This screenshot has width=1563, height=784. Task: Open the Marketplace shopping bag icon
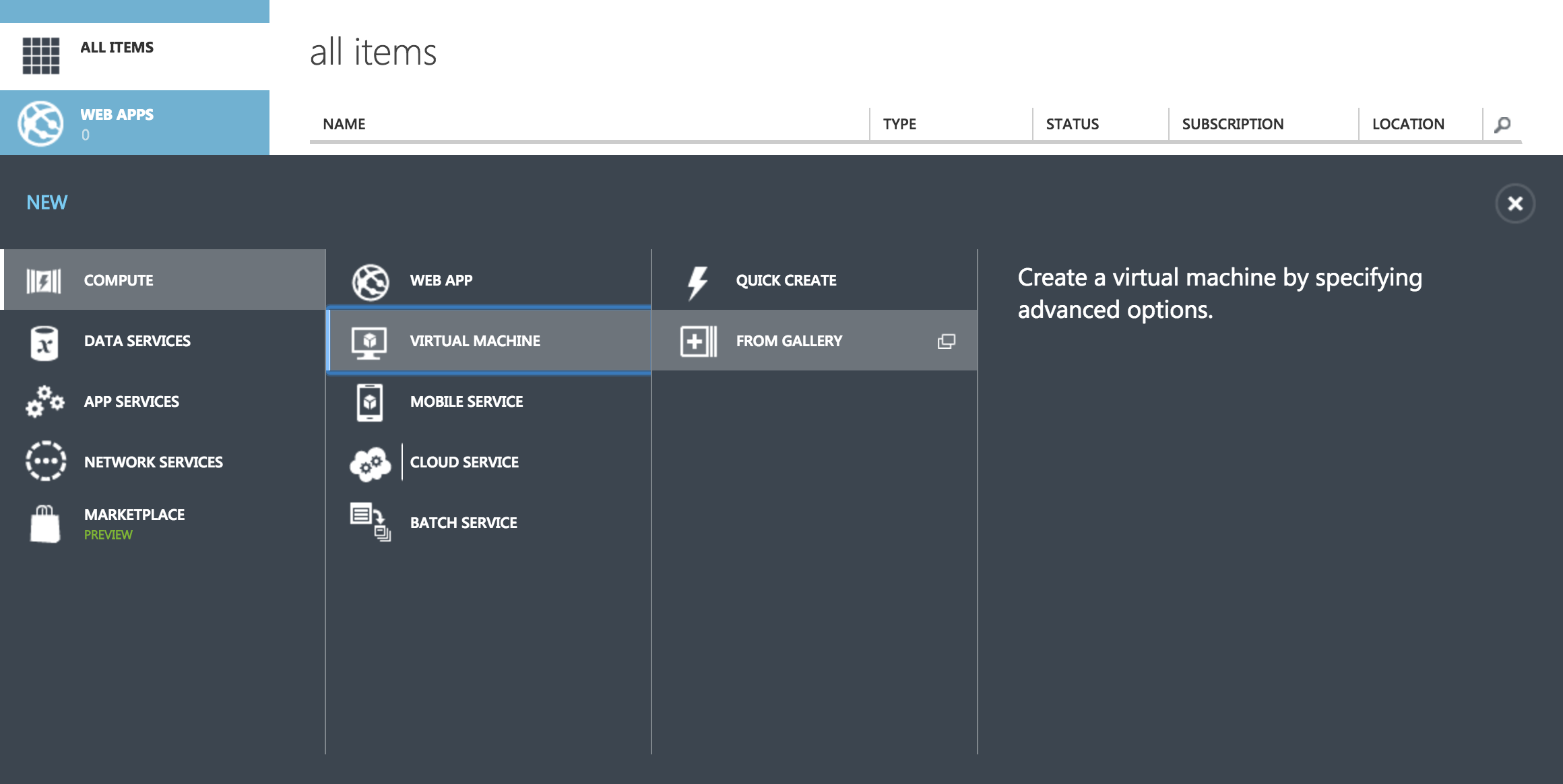tap(45, 524)
